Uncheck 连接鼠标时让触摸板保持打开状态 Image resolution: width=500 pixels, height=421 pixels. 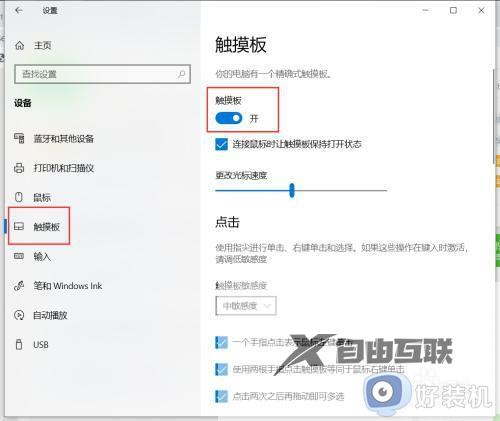(221, 144)
